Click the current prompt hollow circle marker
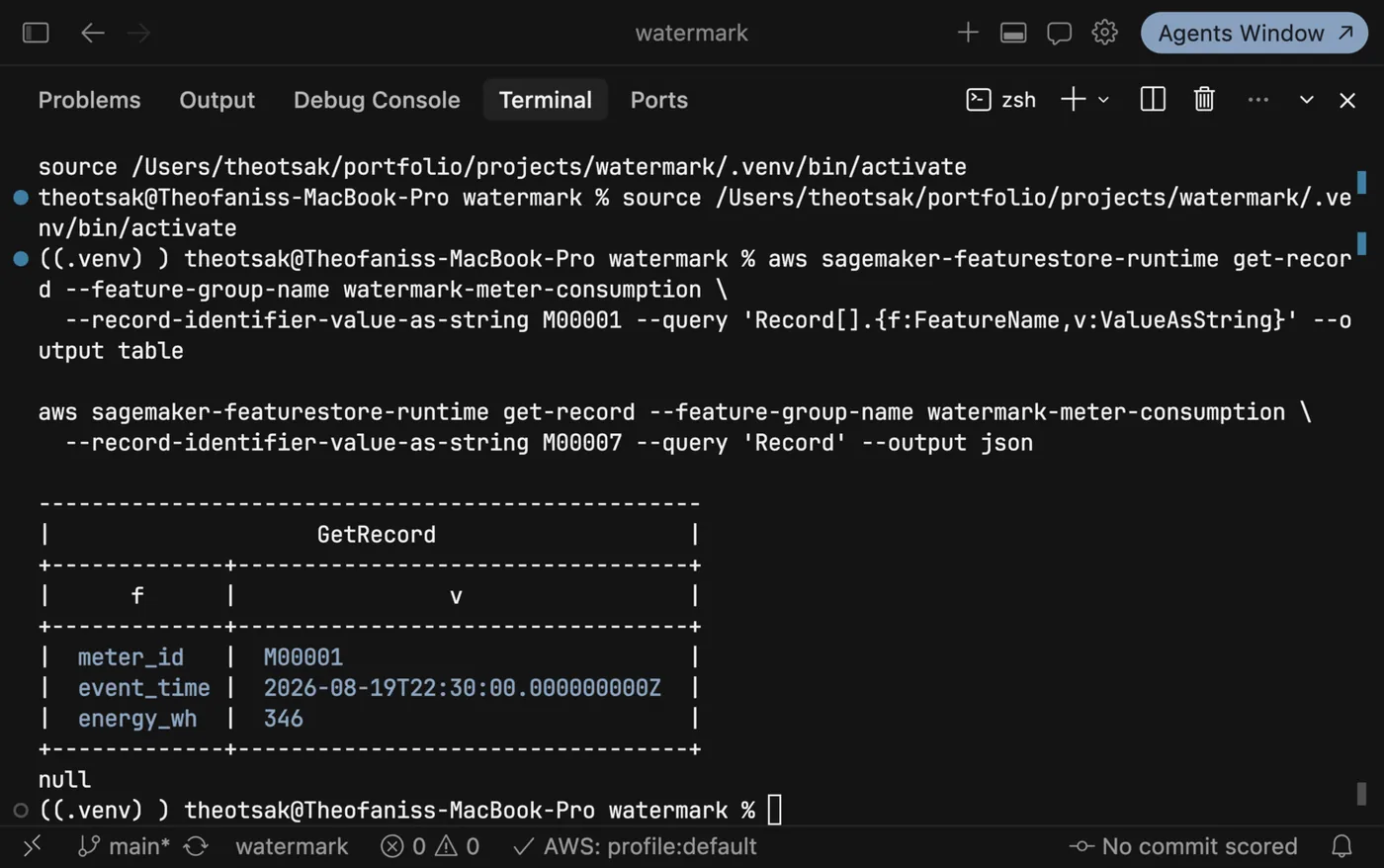This screenshot has width=1384, height=868. [21, 811]
